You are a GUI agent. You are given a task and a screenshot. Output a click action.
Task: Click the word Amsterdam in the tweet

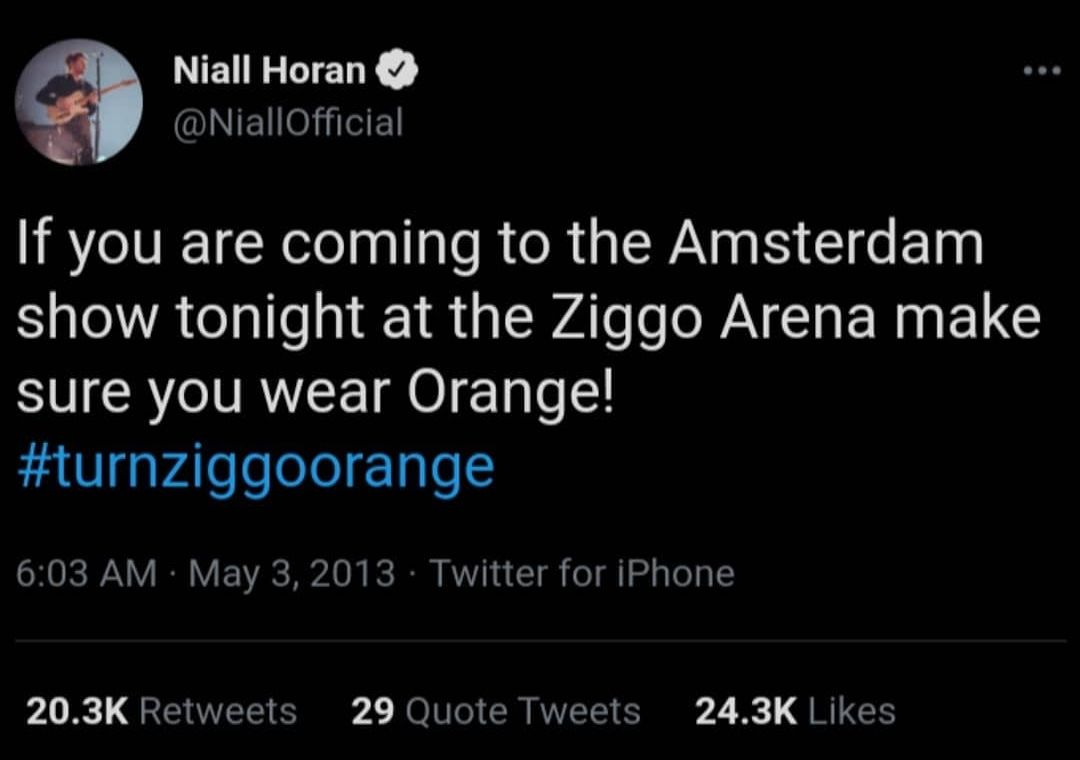click(x=827, y=243)
